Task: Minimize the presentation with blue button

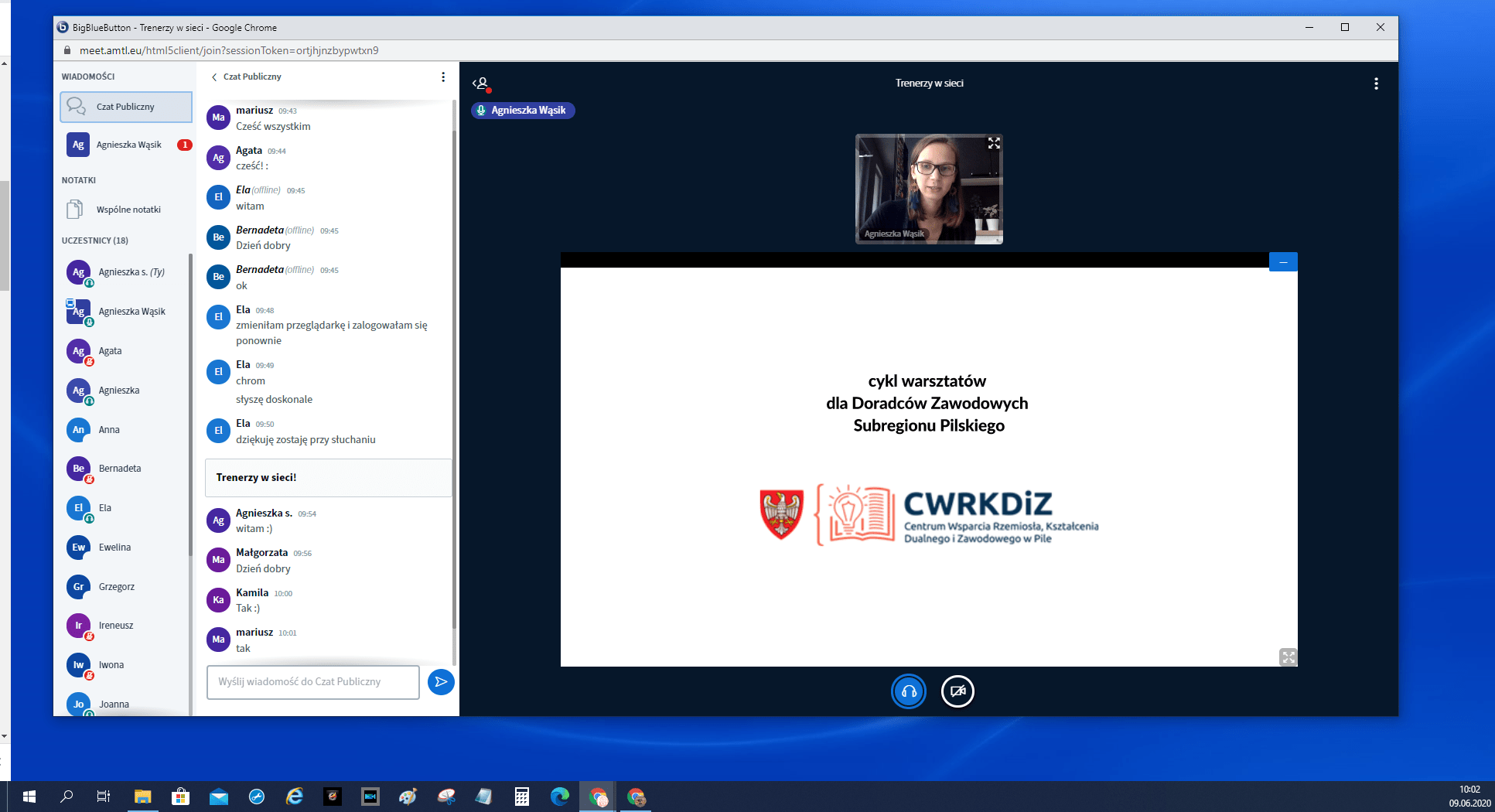Action: point(1283,262)
